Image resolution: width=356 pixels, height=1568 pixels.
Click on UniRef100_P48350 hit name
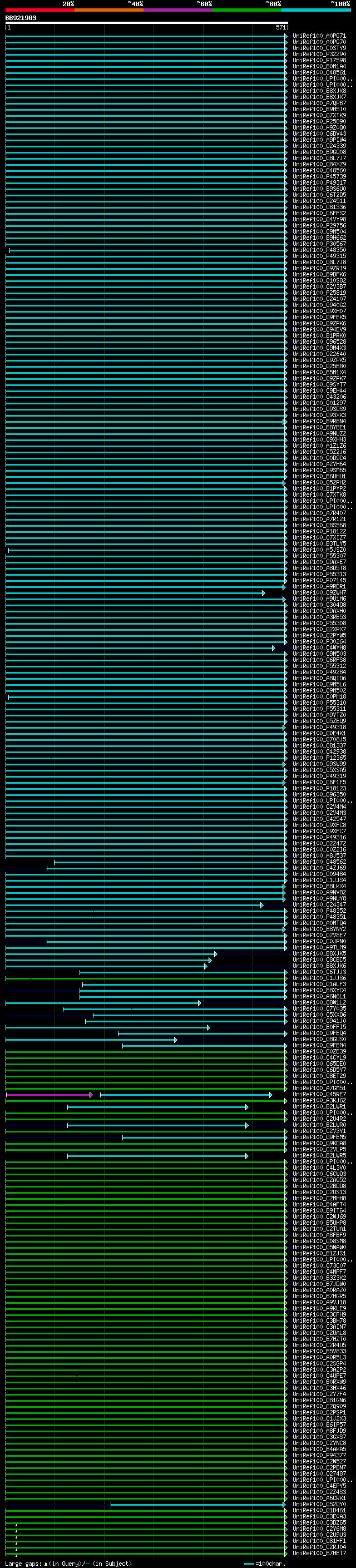pyautogui.click(x=319, y=250)
